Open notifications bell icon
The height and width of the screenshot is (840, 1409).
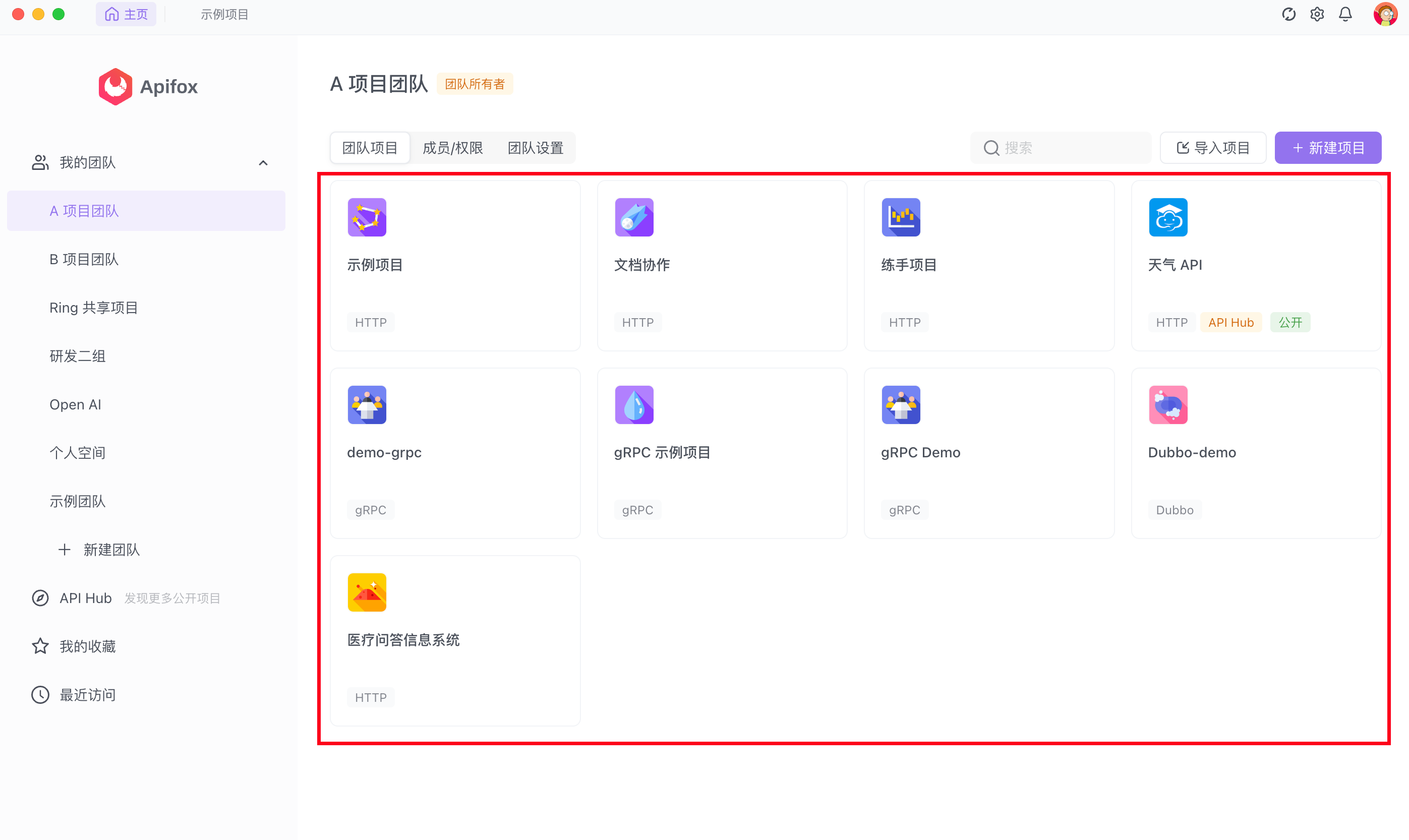[x=1345, y=14]
